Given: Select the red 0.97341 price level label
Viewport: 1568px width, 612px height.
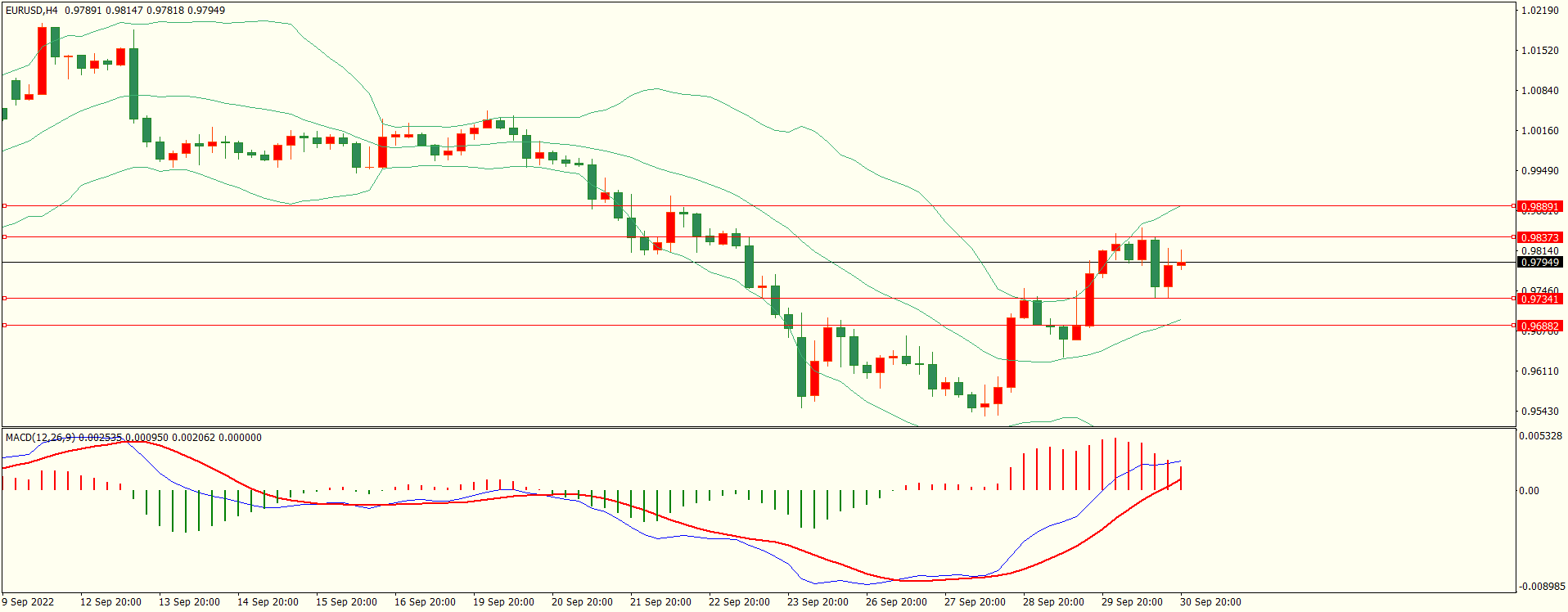Looking at the screenshot, I should click(1539, 299).
